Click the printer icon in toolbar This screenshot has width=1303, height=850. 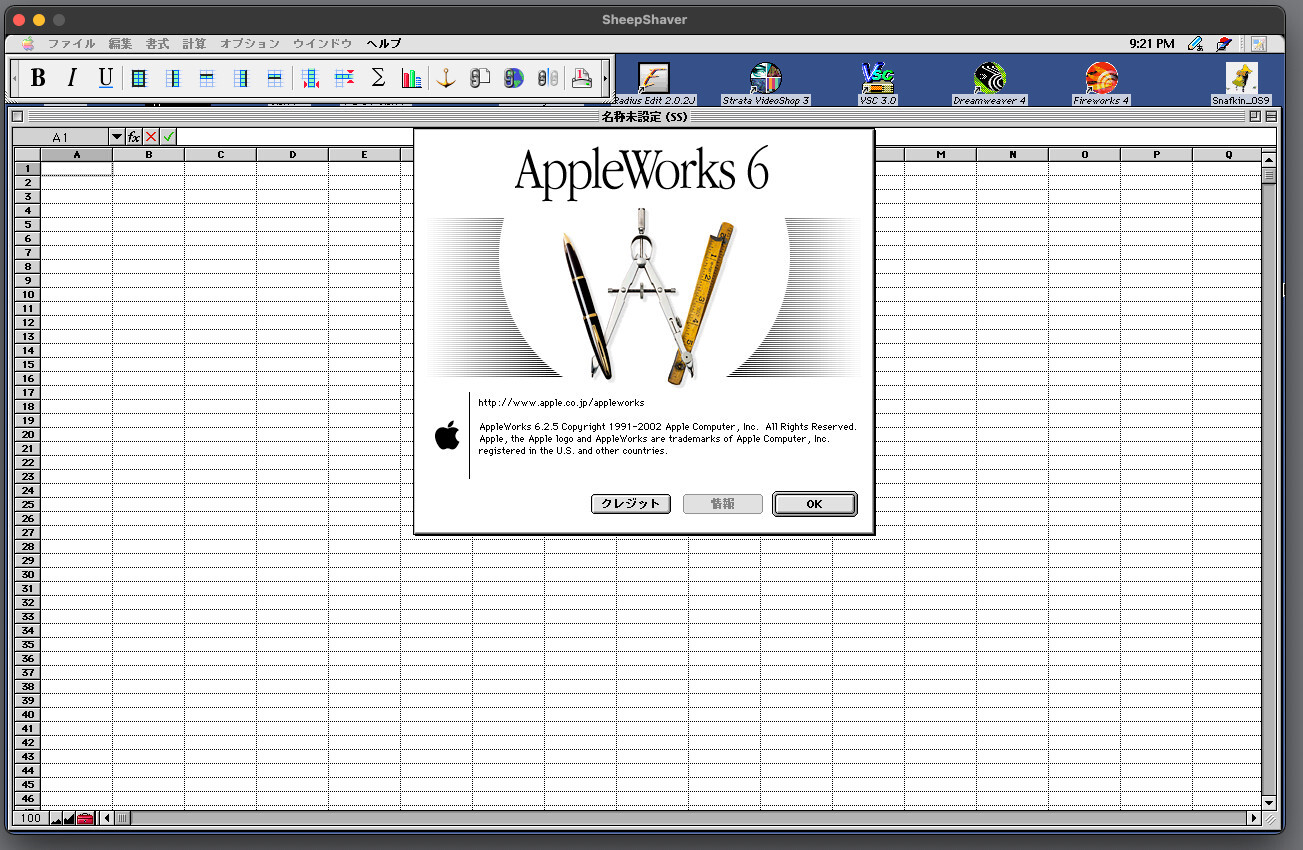[581, 78]
